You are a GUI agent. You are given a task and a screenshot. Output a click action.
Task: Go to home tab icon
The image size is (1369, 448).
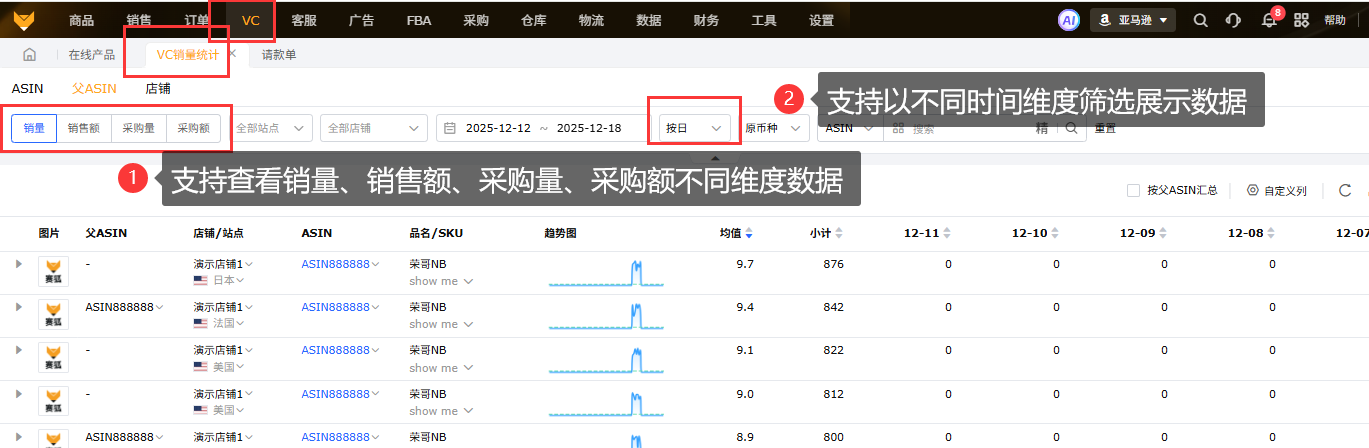point(29,55)
